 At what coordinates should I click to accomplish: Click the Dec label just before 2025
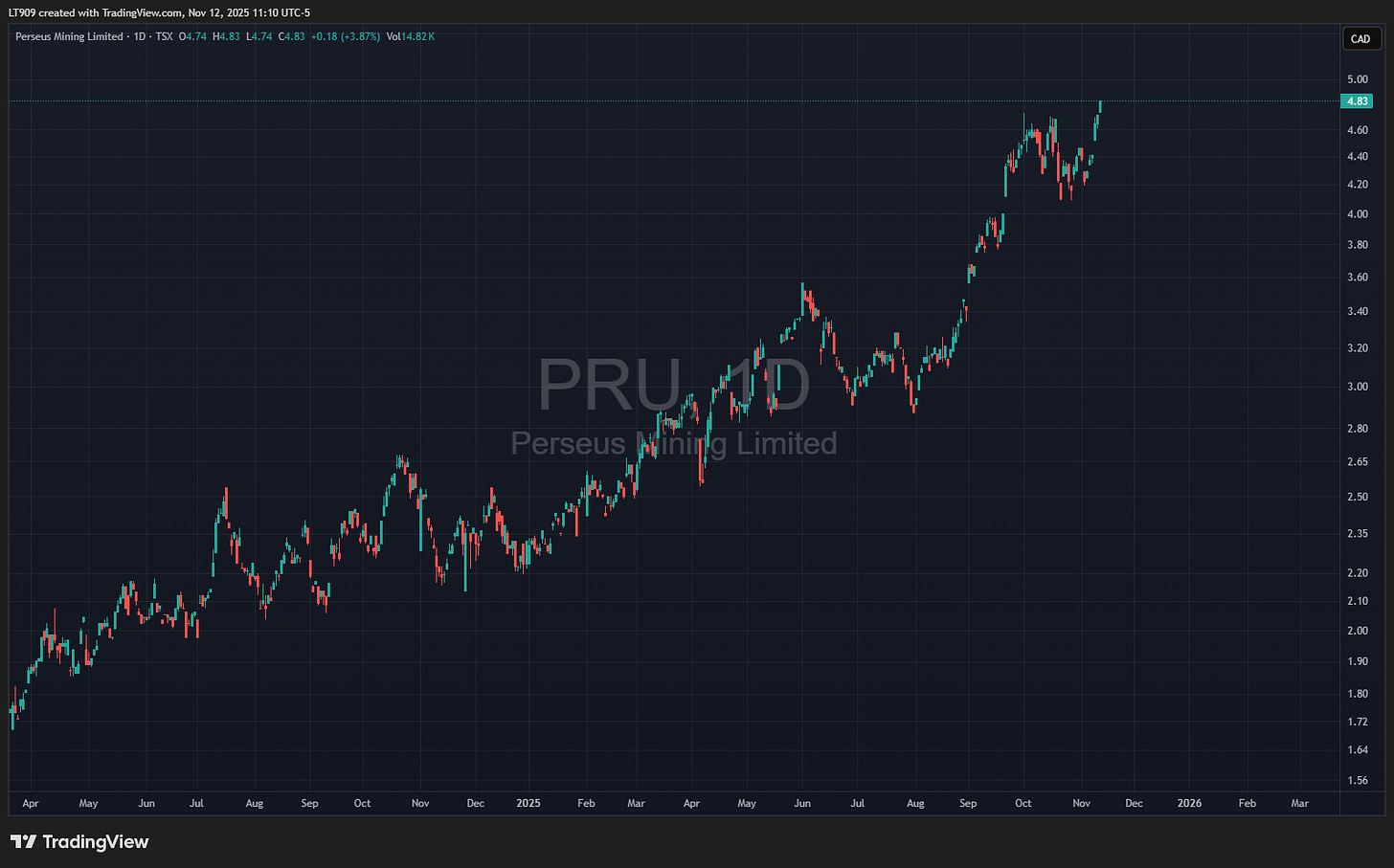click(x=476, y=804)
